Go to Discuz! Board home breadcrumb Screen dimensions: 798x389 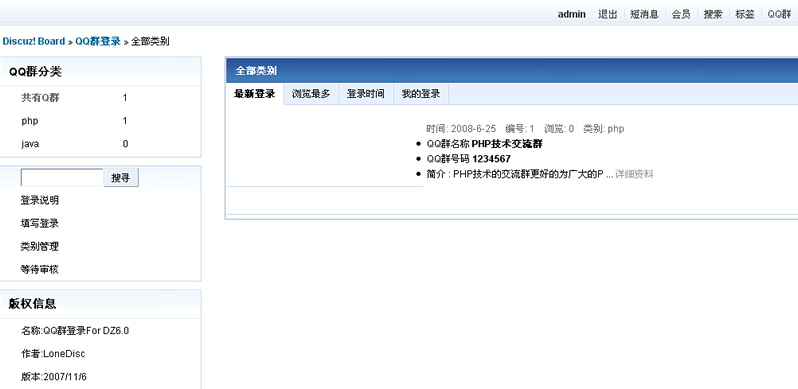34,41
